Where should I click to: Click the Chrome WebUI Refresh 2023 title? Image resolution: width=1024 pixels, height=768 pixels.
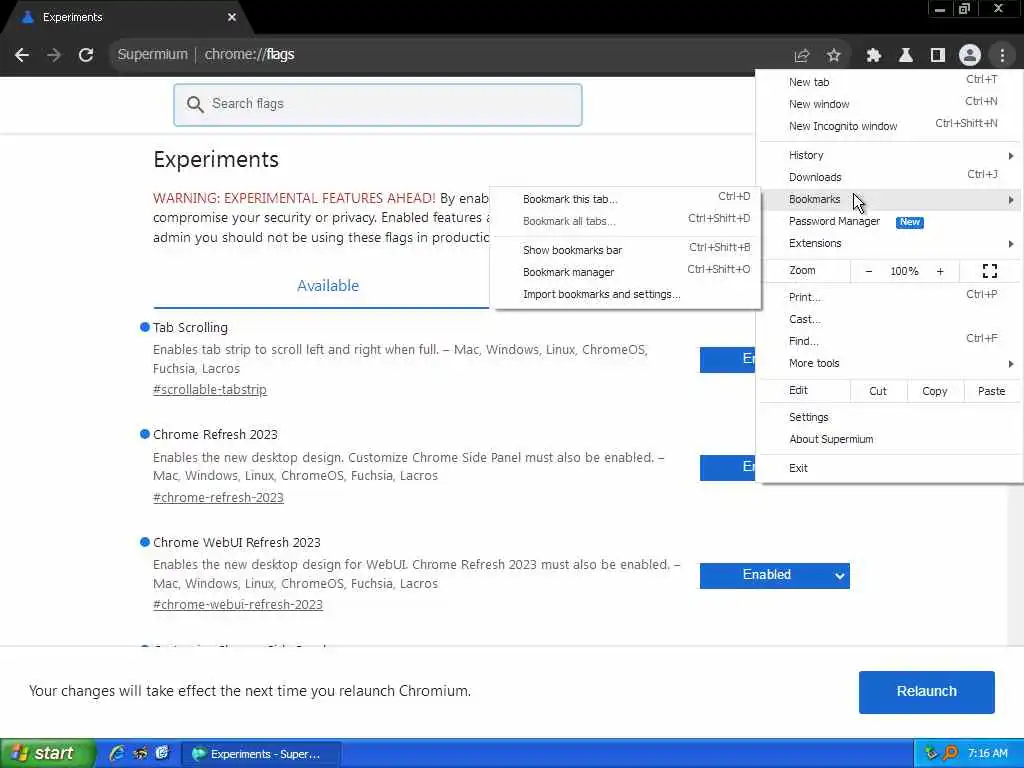(236, 543)
